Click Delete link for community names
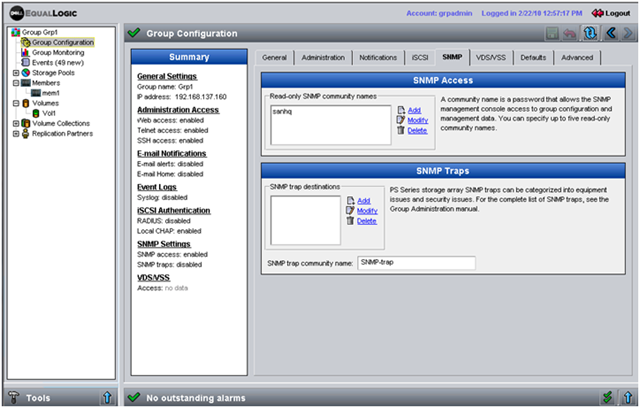 coord(418,131)
